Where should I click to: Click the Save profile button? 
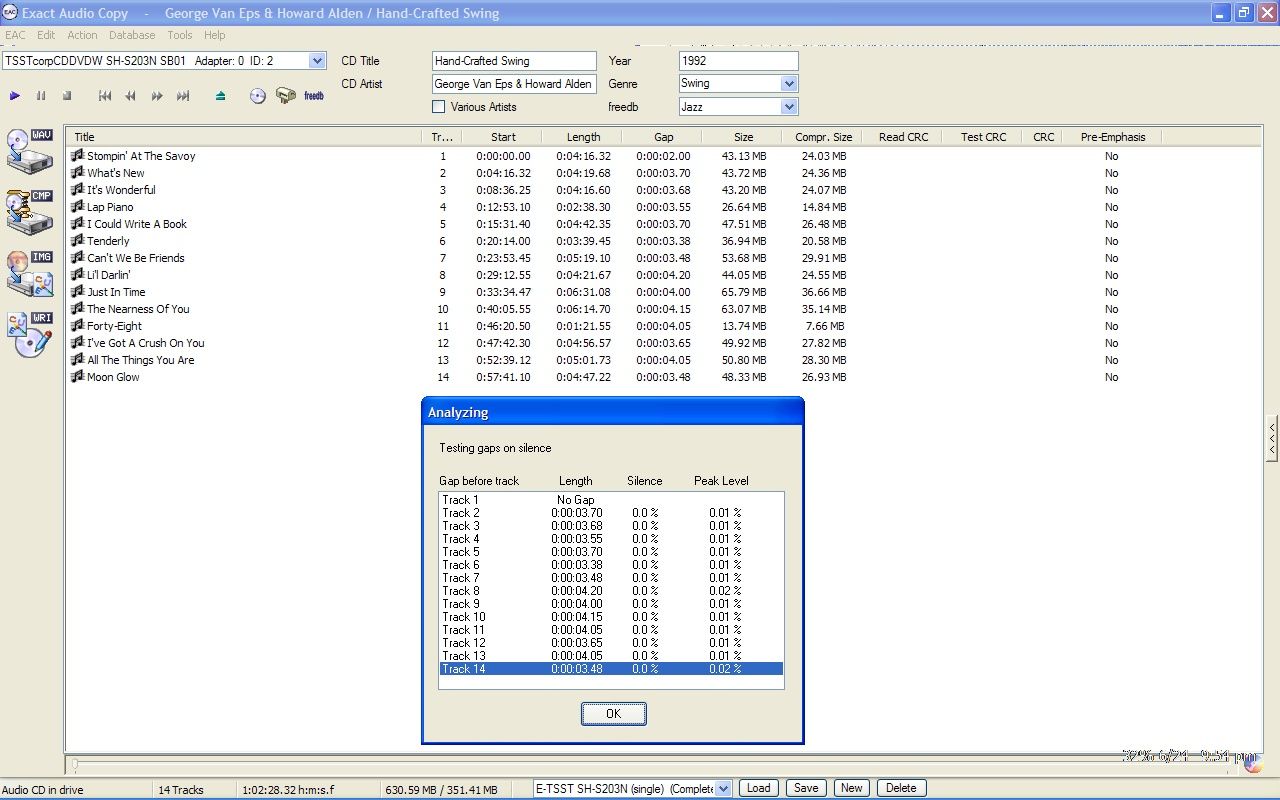[806, 788]
